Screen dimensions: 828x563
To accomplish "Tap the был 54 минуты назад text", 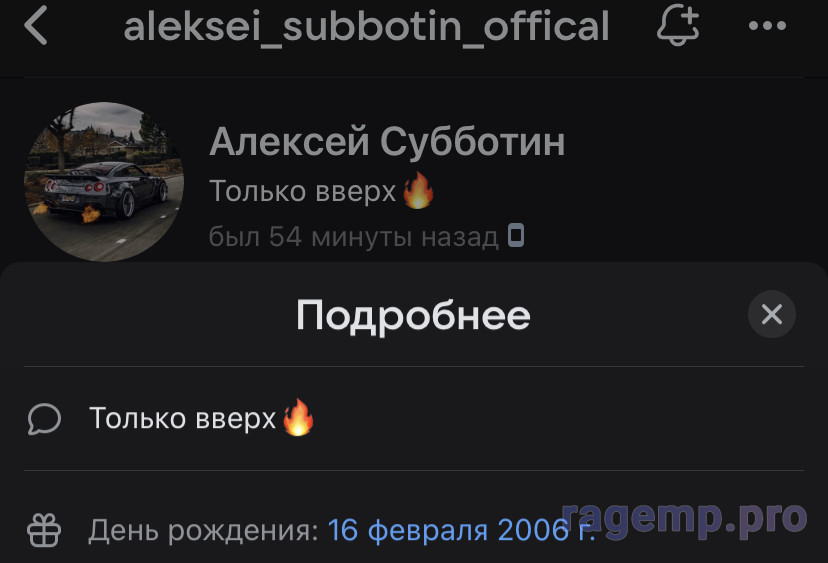I will click(x=354, y=237).
